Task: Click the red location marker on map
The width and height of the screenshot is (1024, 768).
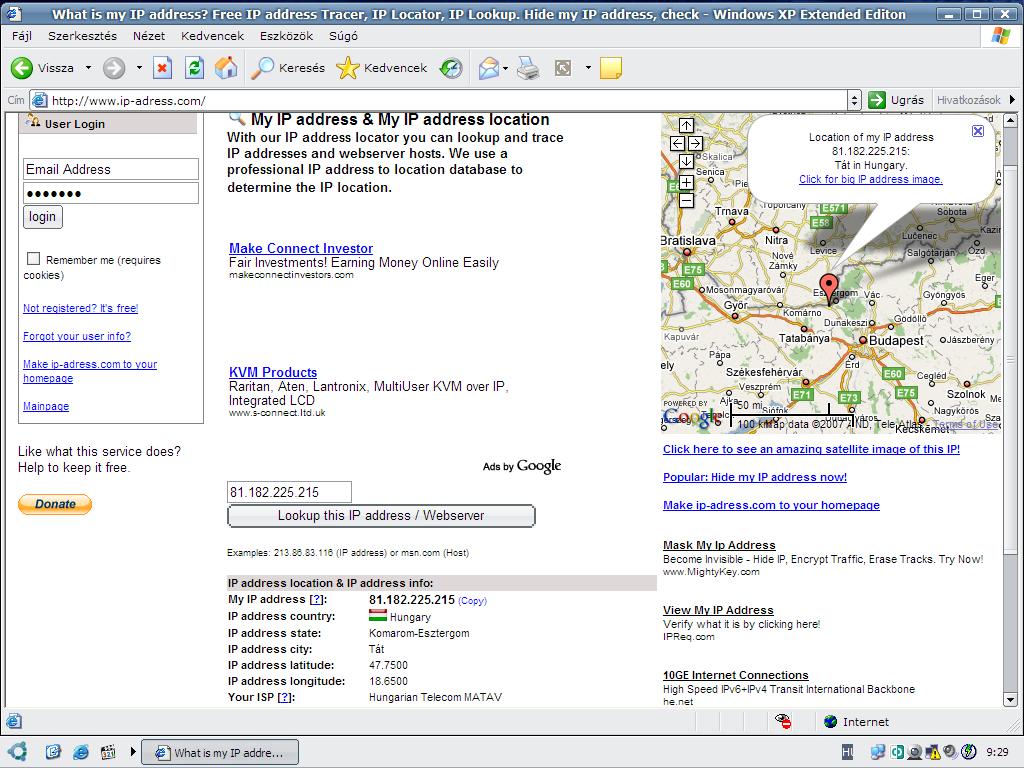Action: 829,288
